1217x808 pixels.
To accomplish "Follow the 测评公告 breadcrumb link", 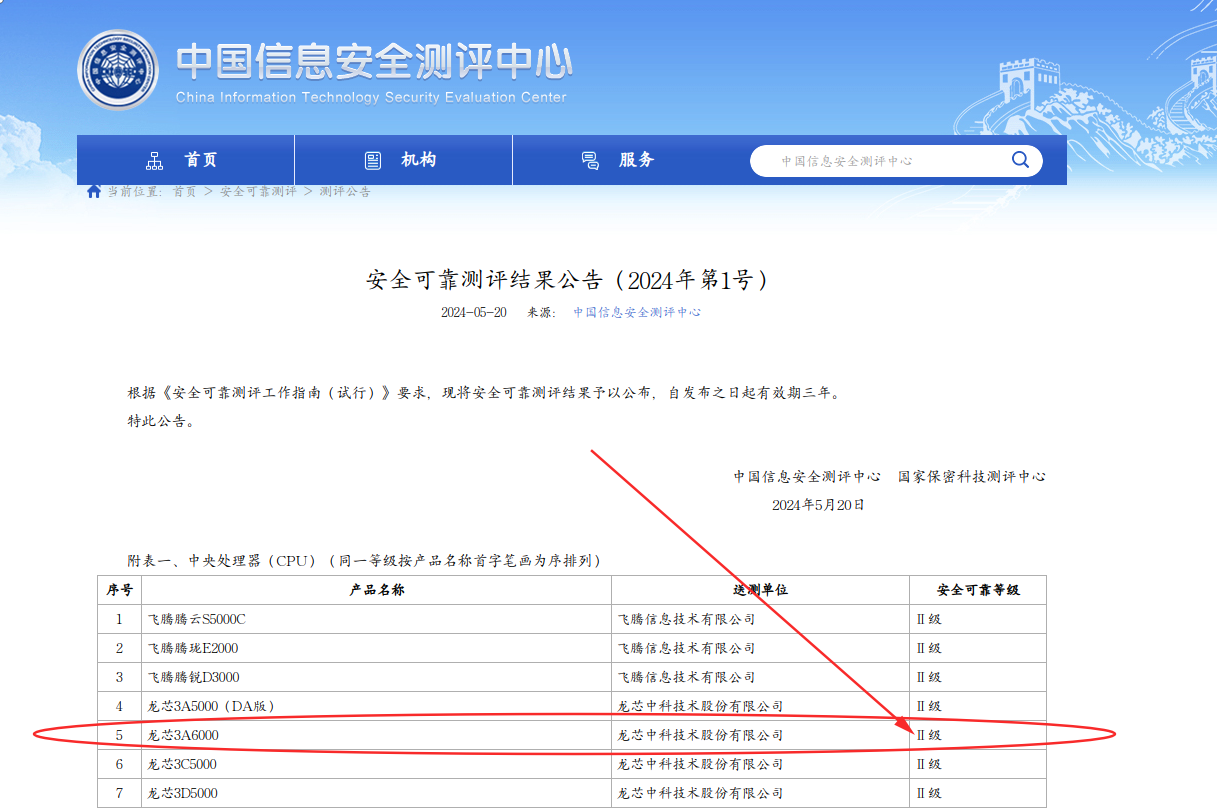I will (x=345, y=191).
